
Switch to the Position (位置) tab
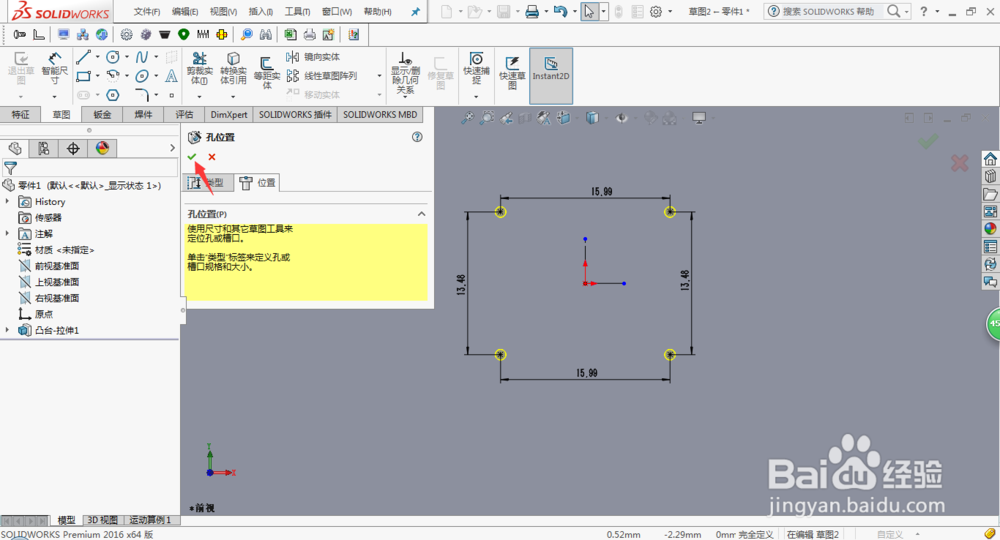257,183
